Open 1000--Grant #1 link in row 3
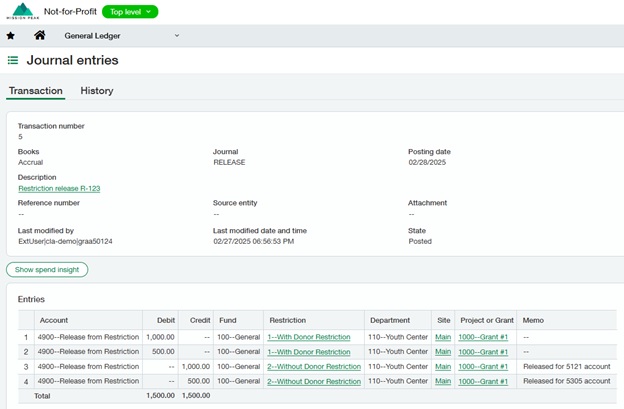 483,367
